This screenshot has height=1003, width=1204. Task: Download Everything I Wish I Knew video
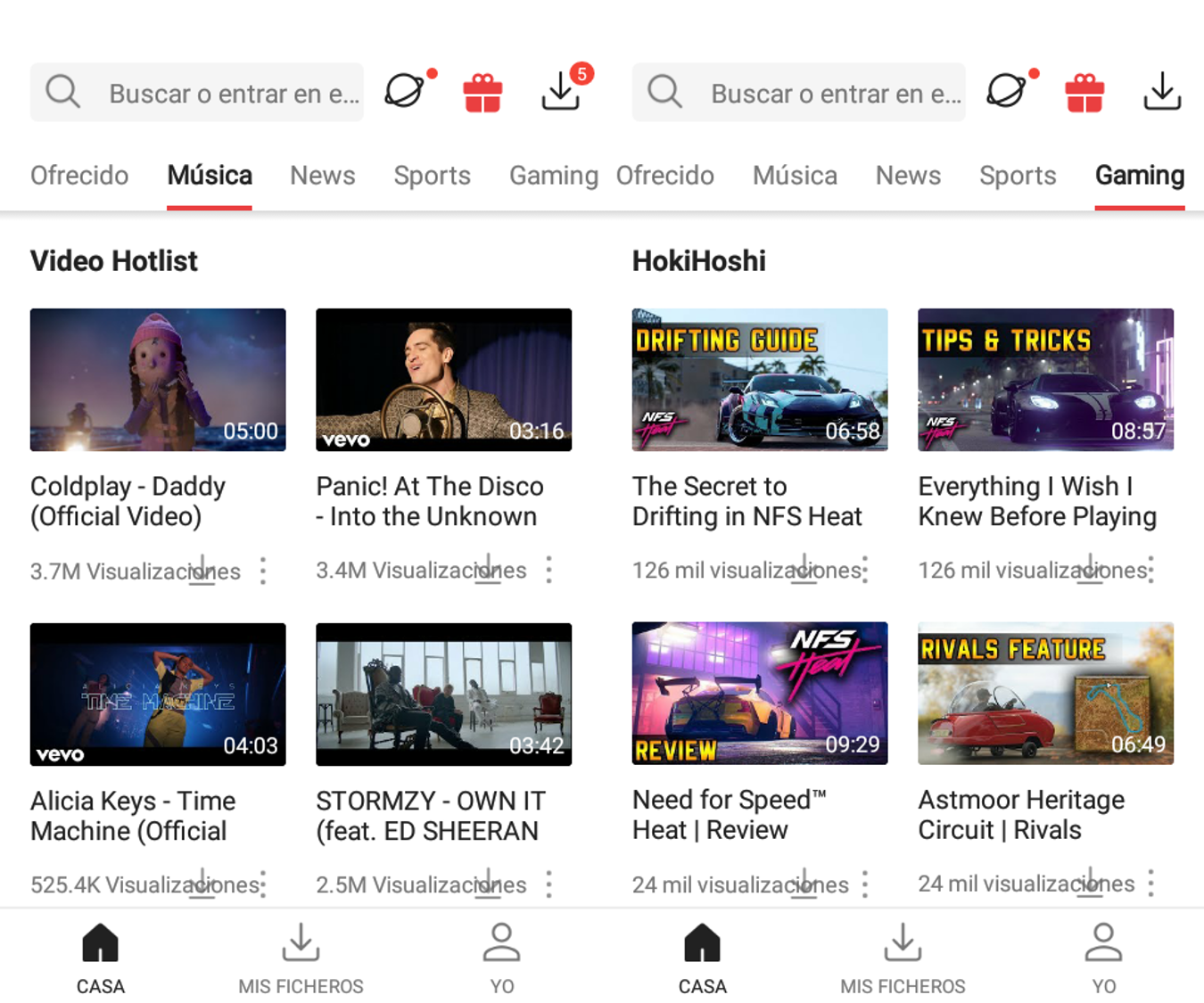click(x=1090, y=569)
